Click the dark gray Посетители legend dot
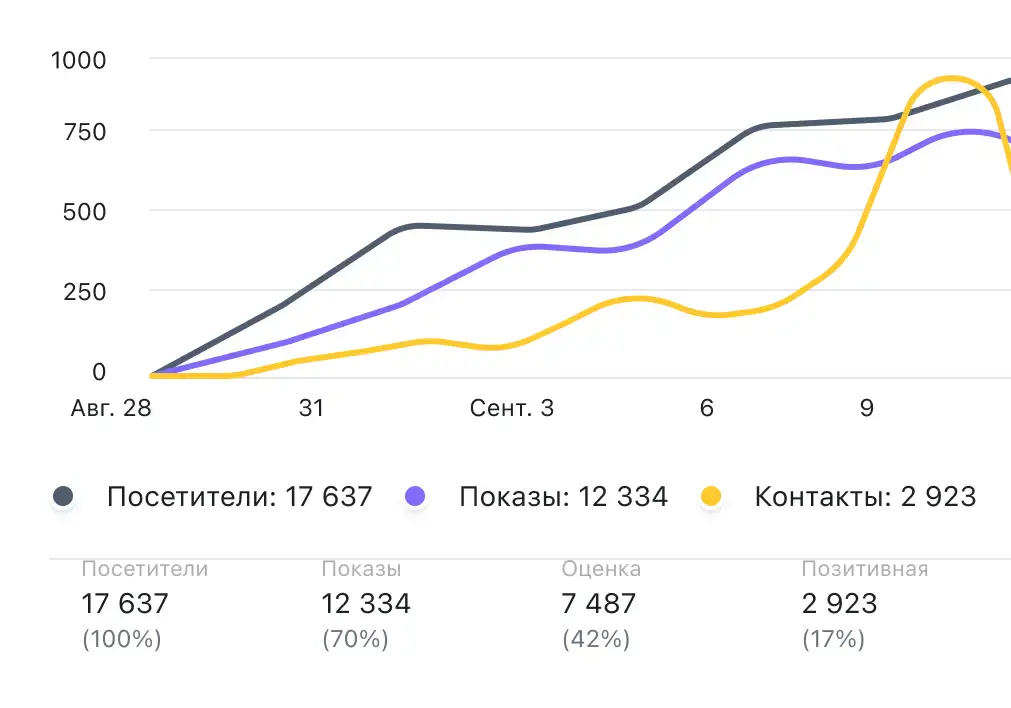Viewport: 1011px width, 708px height. 64,496
